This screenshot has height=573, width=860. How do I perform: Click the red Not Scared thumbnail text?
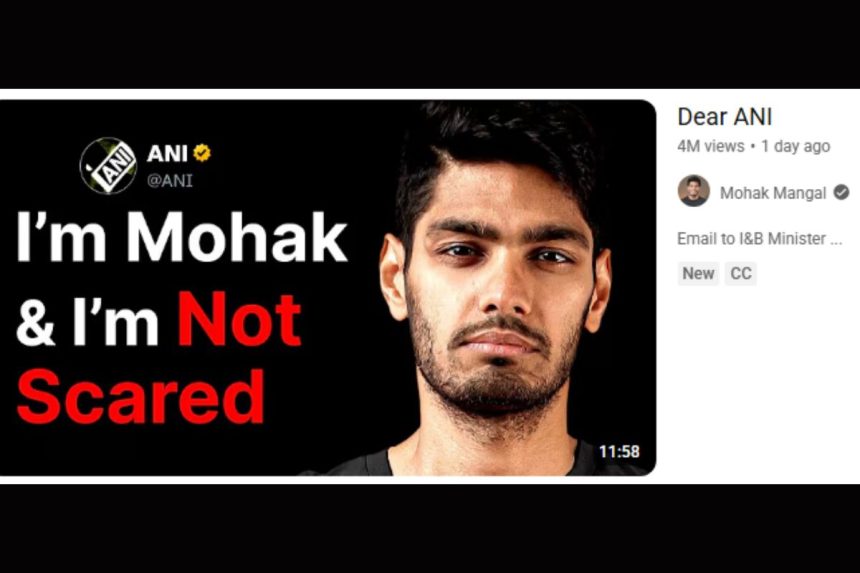coord(159,358)
